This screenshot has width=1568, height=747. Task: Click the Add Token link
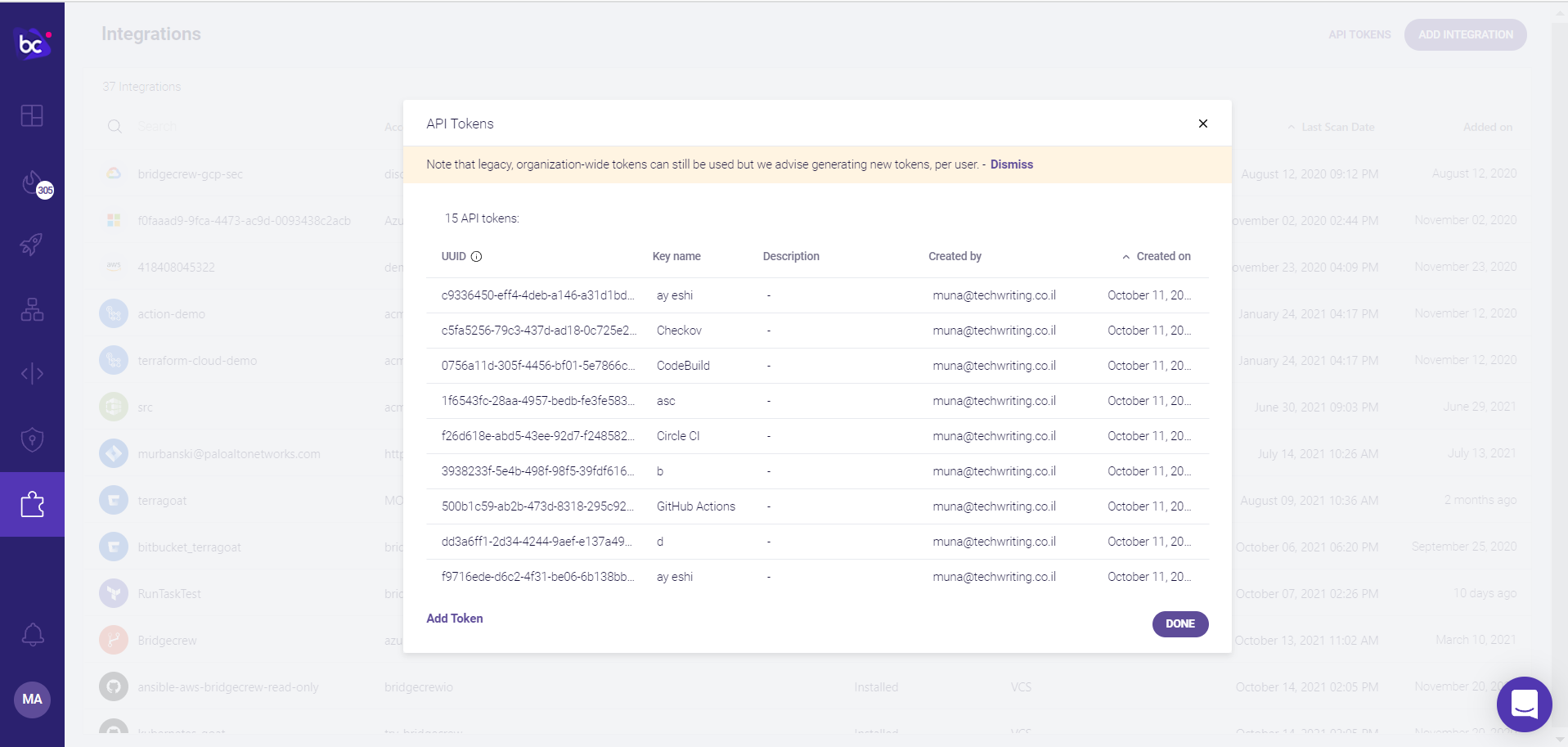(455, 619)
